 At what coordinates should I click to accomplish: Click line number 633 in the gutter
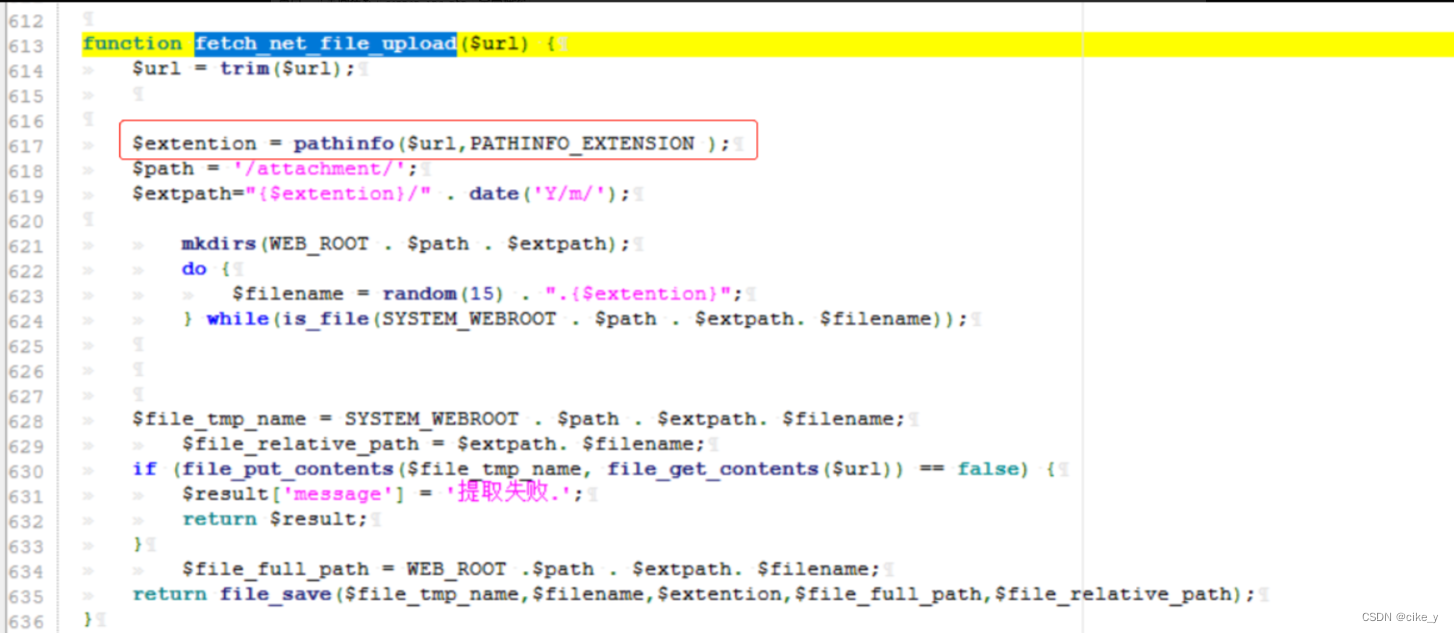26,546
